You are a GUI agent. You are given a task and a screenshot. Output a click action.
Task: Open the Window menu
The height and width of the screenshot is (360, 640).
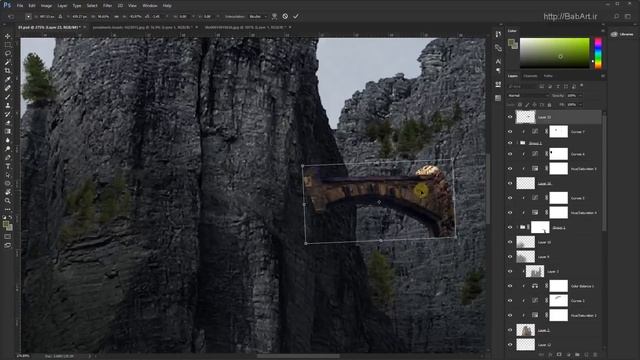point(150,6)
